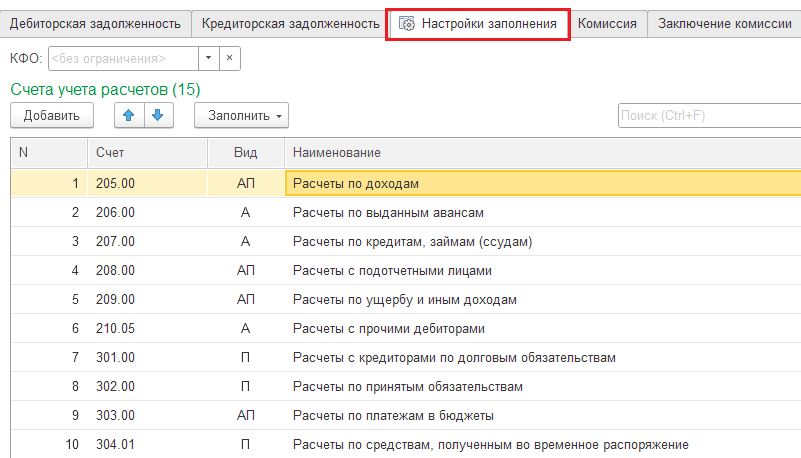Click Вид cell 'А' in row 210.05
801x458 pixels.
(246, 329)
